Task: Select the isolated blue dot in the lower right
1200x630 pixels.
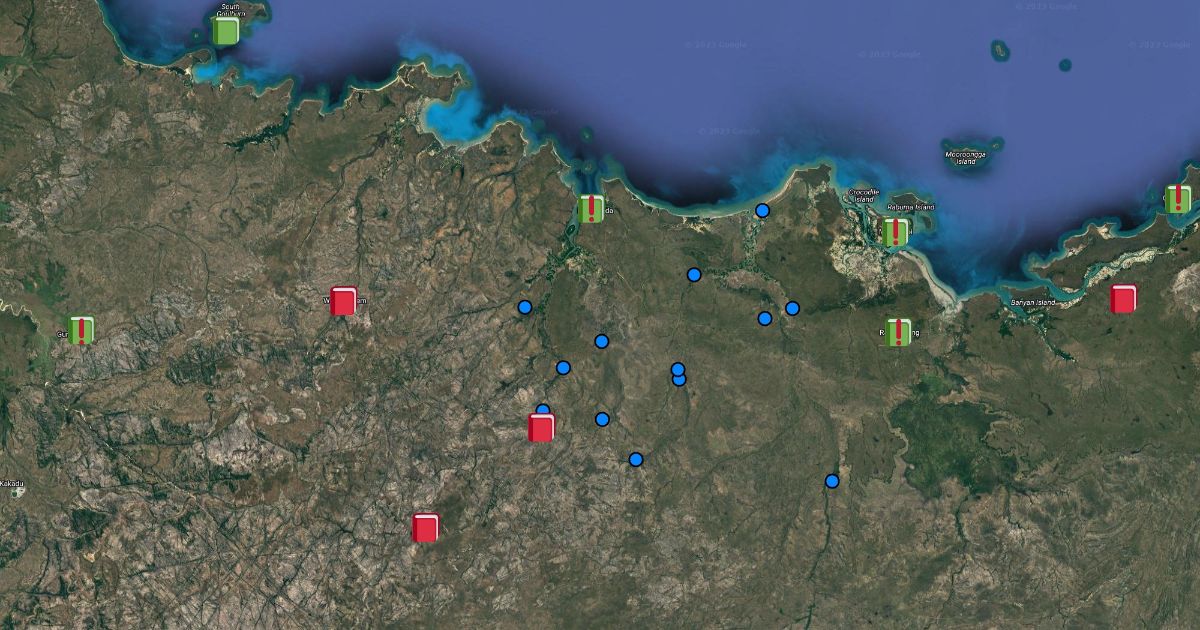Action: click(x=832, y=481)
